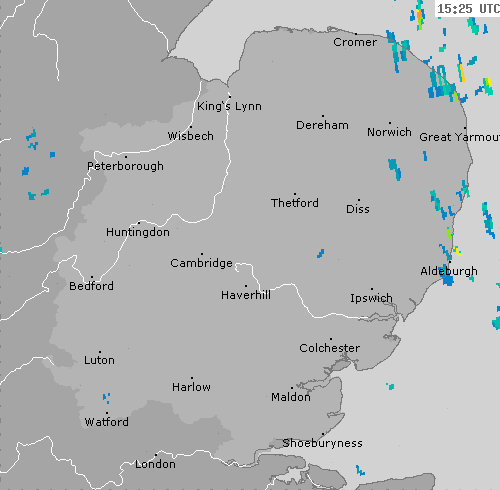Select Great Yarmouth on the map
This screenshot has width=500, height=490.
(460, 137)
